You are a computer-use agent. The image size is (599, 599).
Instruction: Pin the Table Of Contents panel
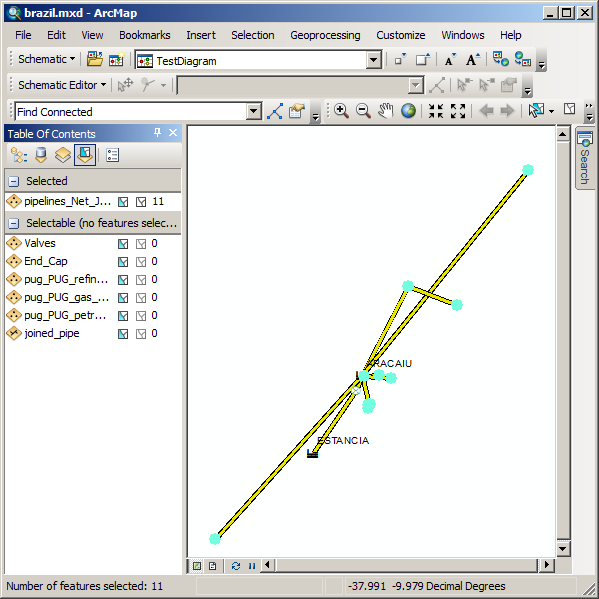[157, 133]
